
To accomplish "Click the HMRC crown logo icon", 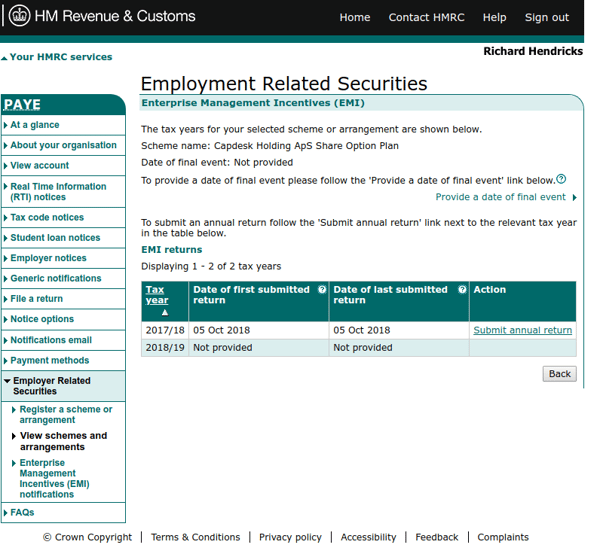I will pos(19,16).
